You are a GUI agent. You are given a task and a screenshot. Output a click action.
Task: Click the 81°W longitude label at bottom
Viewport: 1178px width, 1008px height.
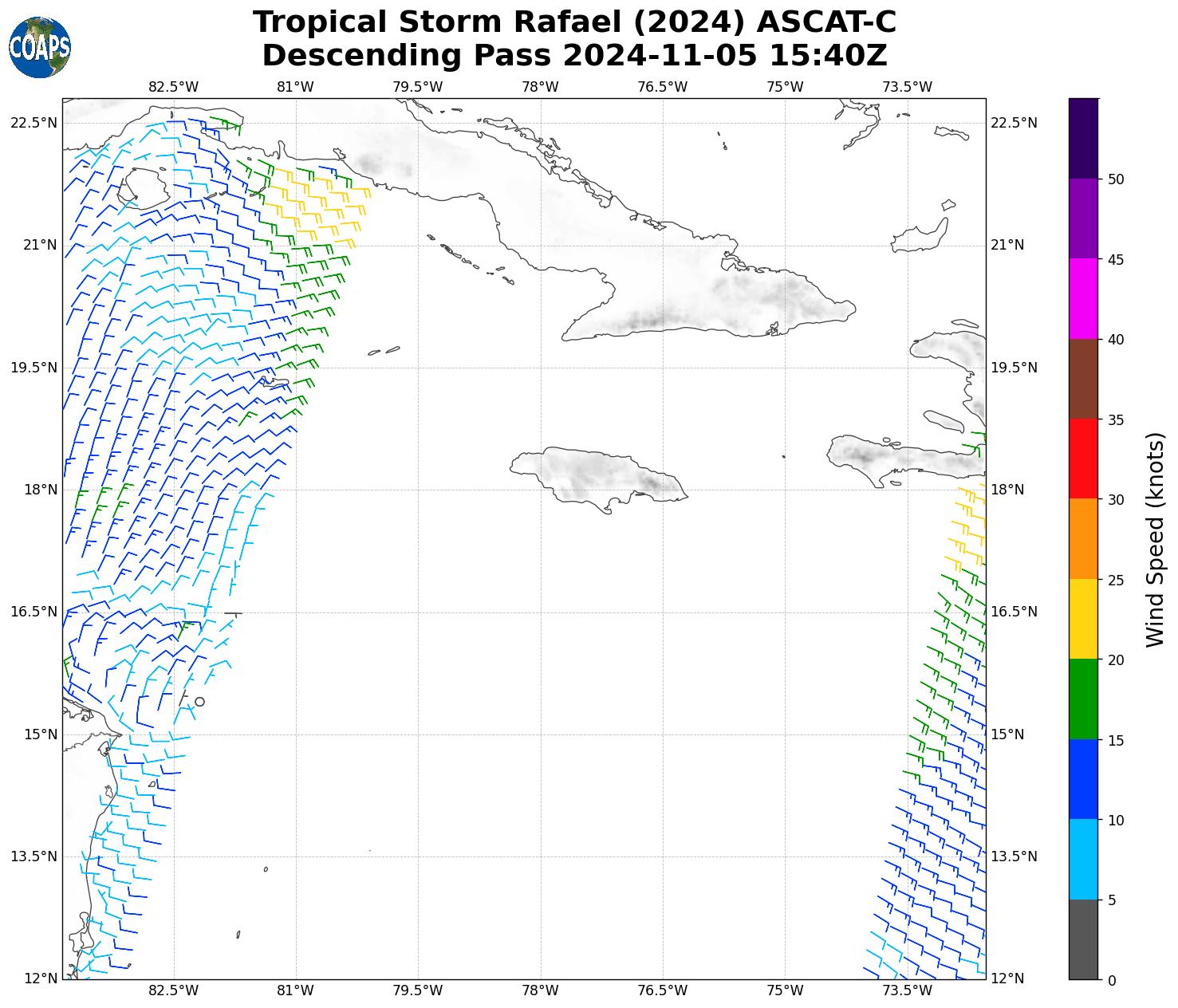pyautogui.click(x=295, y=990)
